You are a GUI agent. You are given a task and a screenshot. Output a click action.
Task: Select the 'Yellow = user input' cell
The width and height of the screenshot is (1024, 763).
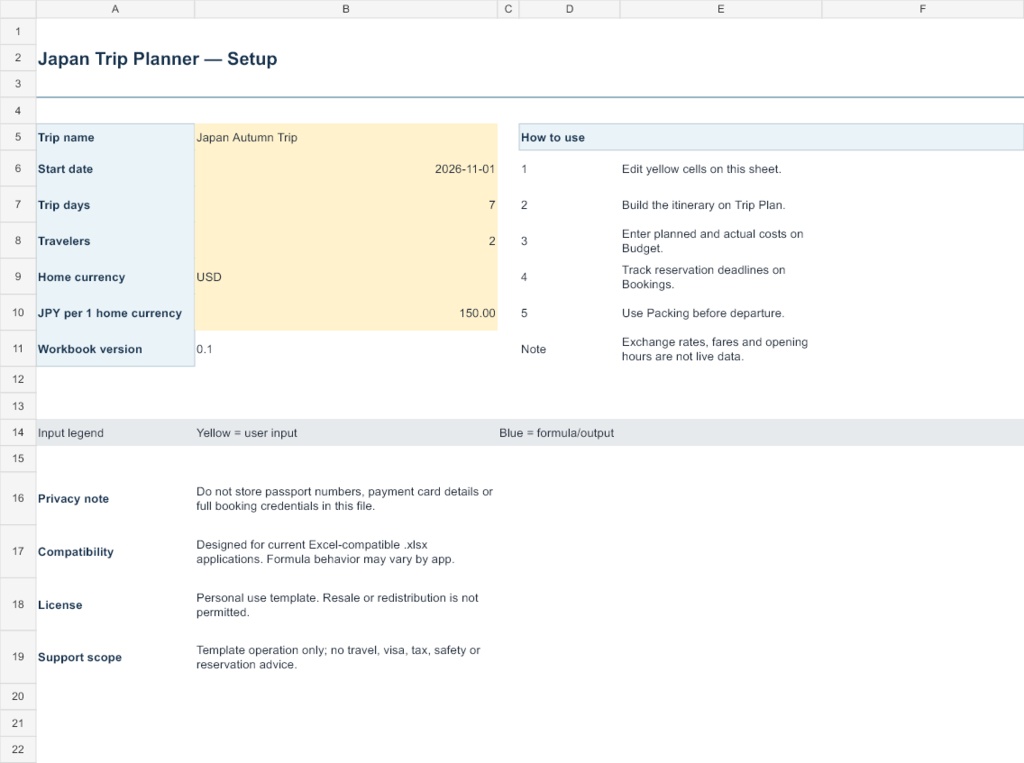345,432
